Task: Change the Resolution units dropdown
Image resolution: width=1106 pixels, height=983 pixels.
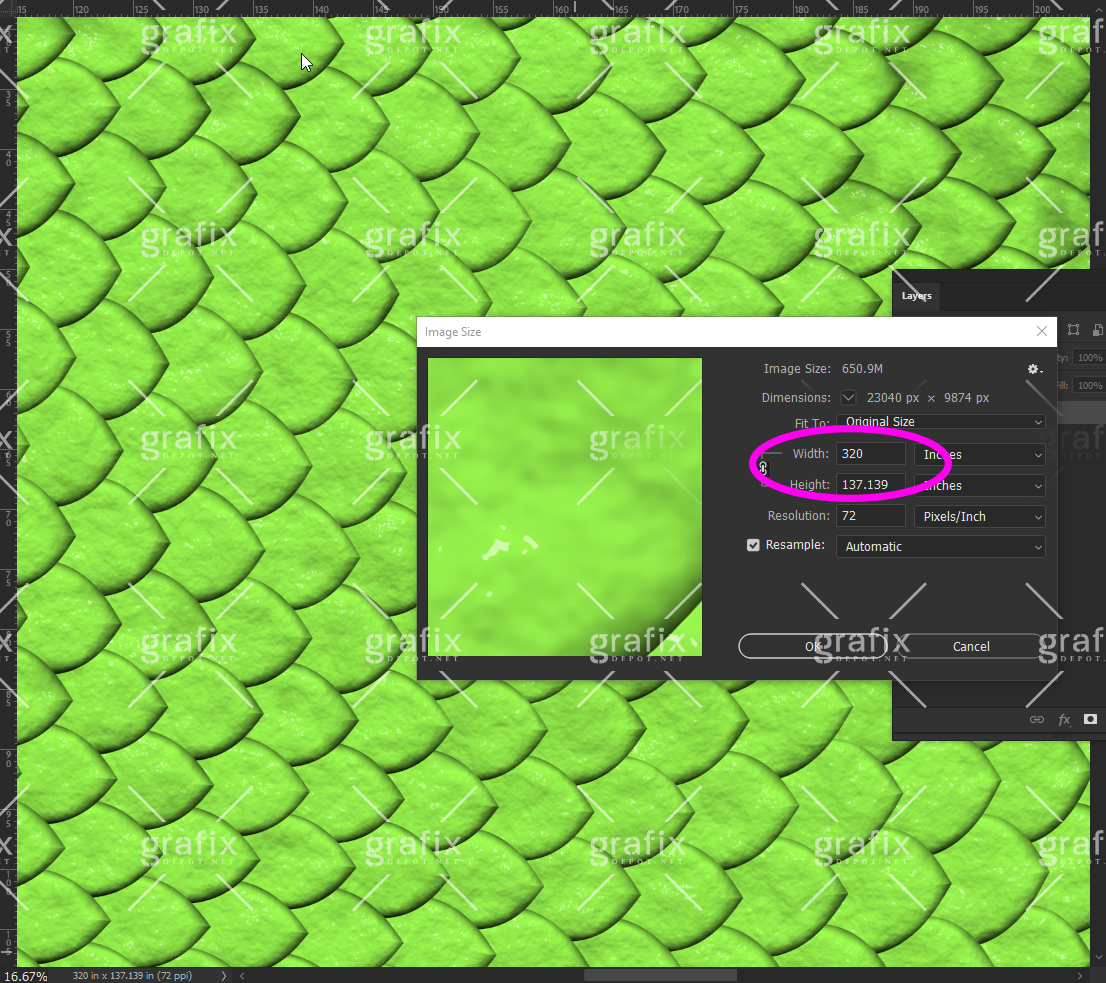Action: (979, 517)
